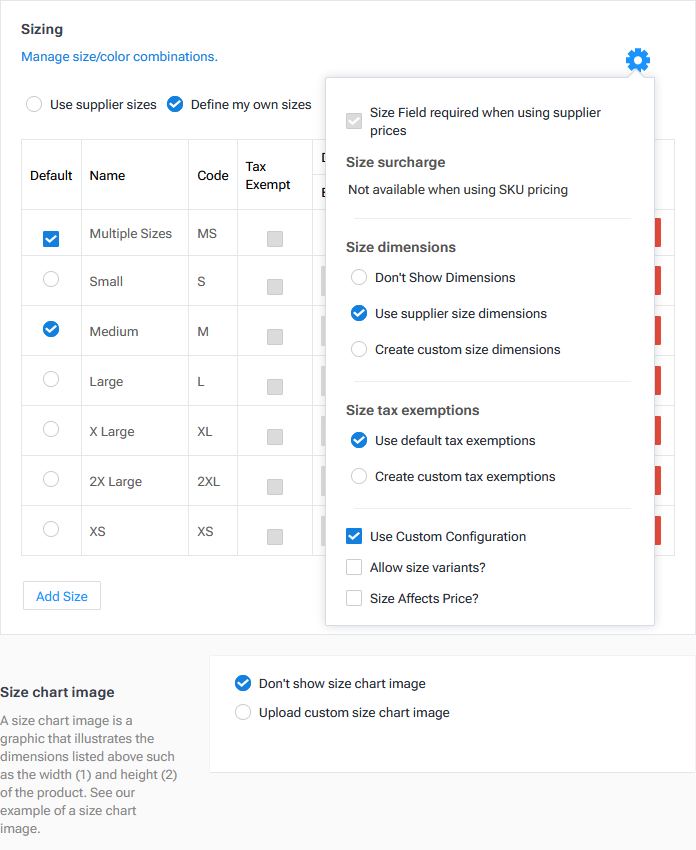Enable 'Size Affects Price?' checkbox

point(354,598)
